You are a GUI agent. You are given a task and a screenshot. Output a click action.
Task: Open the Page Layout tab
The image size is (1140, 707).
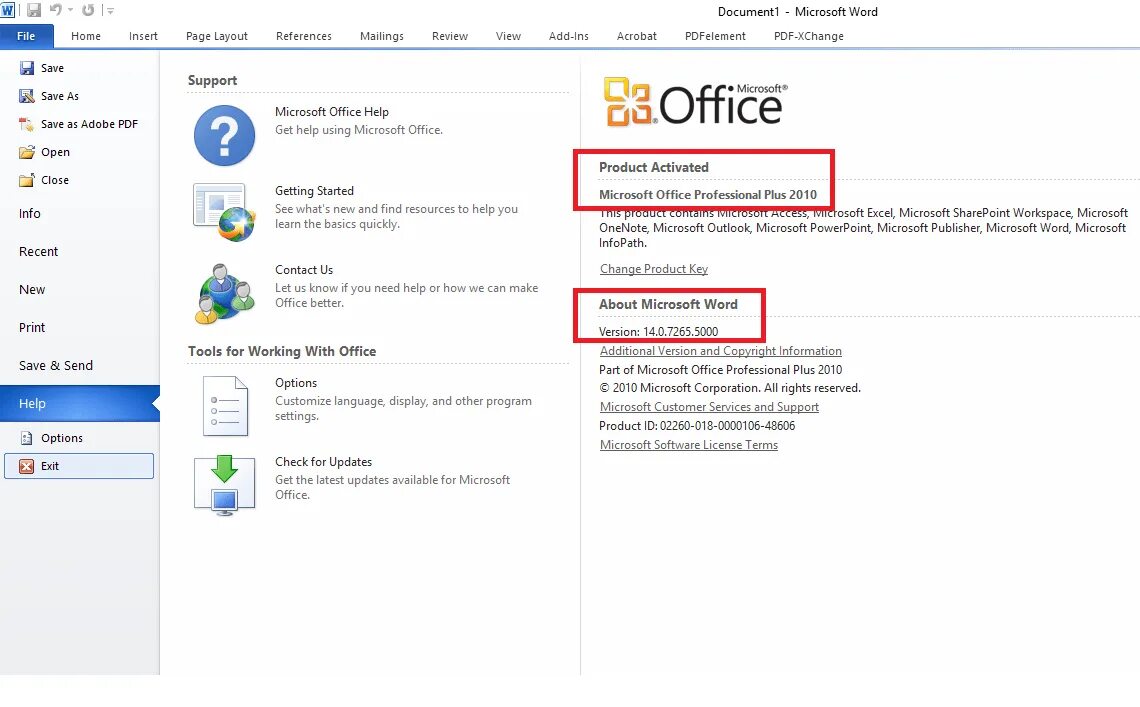click(217, 36)
